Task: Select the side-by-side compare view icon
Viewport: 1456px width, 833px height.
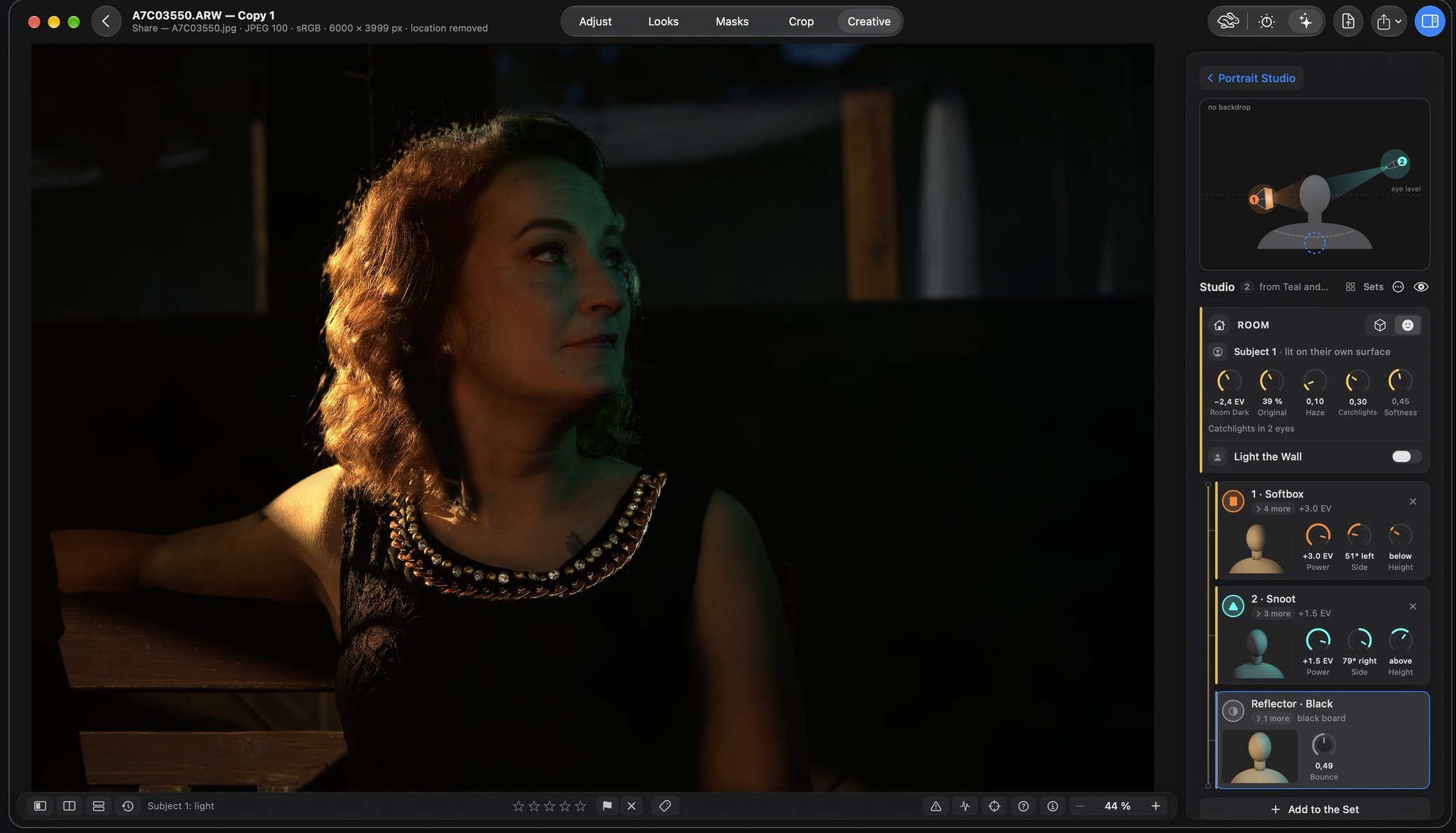Action: pos(69,806)
